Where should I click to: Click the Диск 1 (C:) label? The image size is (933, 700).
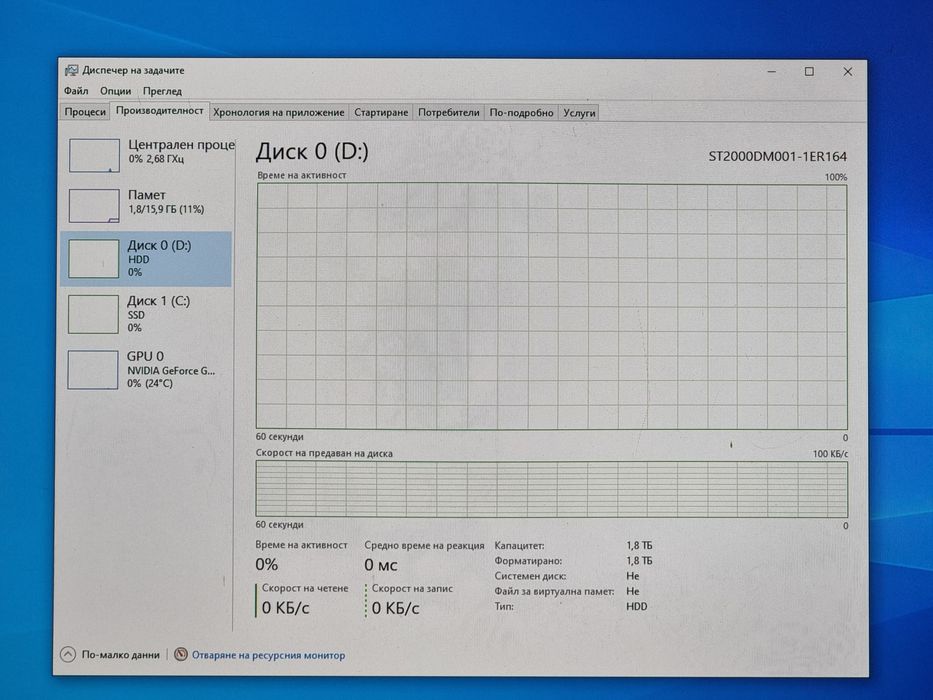point(158,301)
